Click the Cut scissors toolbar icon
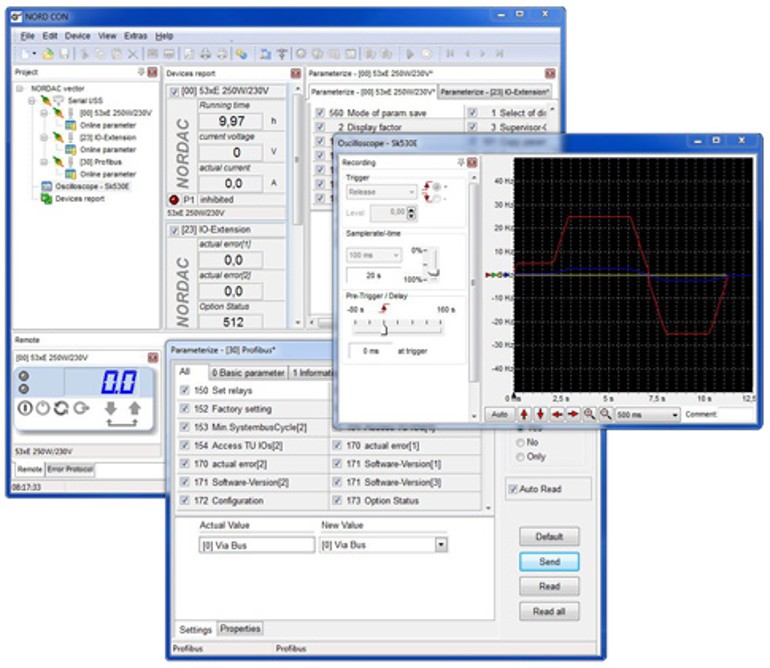This screenshot has width=770, height=668. (x=84, y=54)
